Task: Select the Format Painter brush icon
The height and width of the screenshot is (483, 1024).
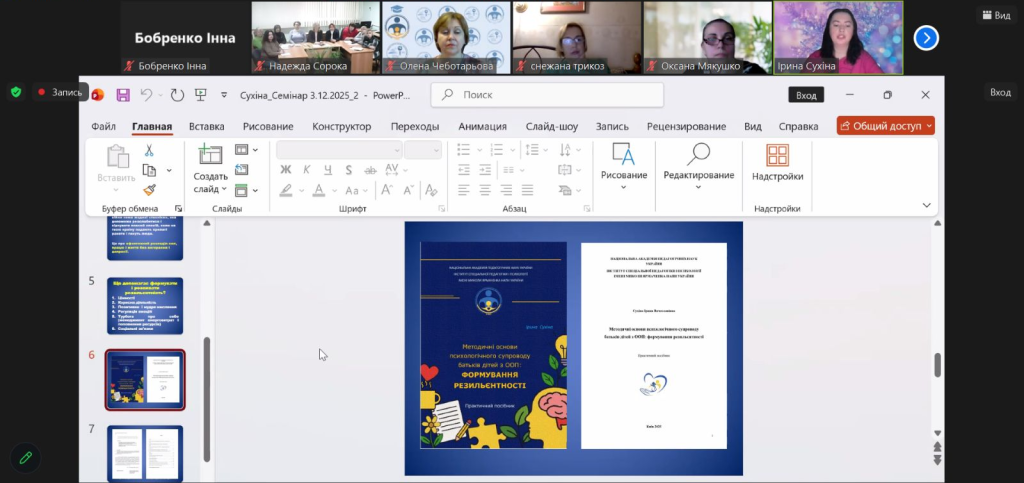Action: pyautogui.click(x=149, y=189)
